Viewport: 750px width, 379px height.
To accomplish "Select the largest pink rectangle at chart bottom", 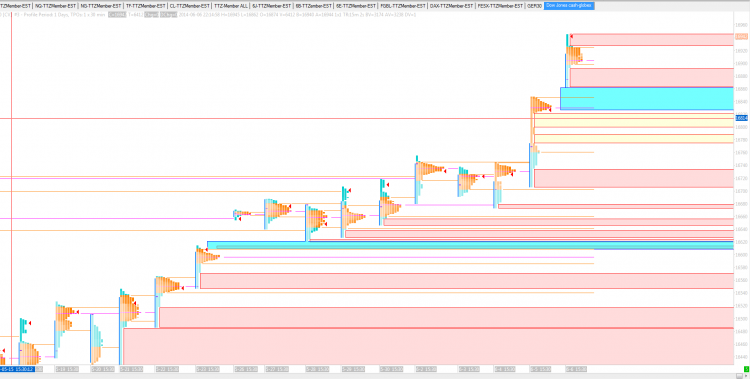I will click(428, 346).
